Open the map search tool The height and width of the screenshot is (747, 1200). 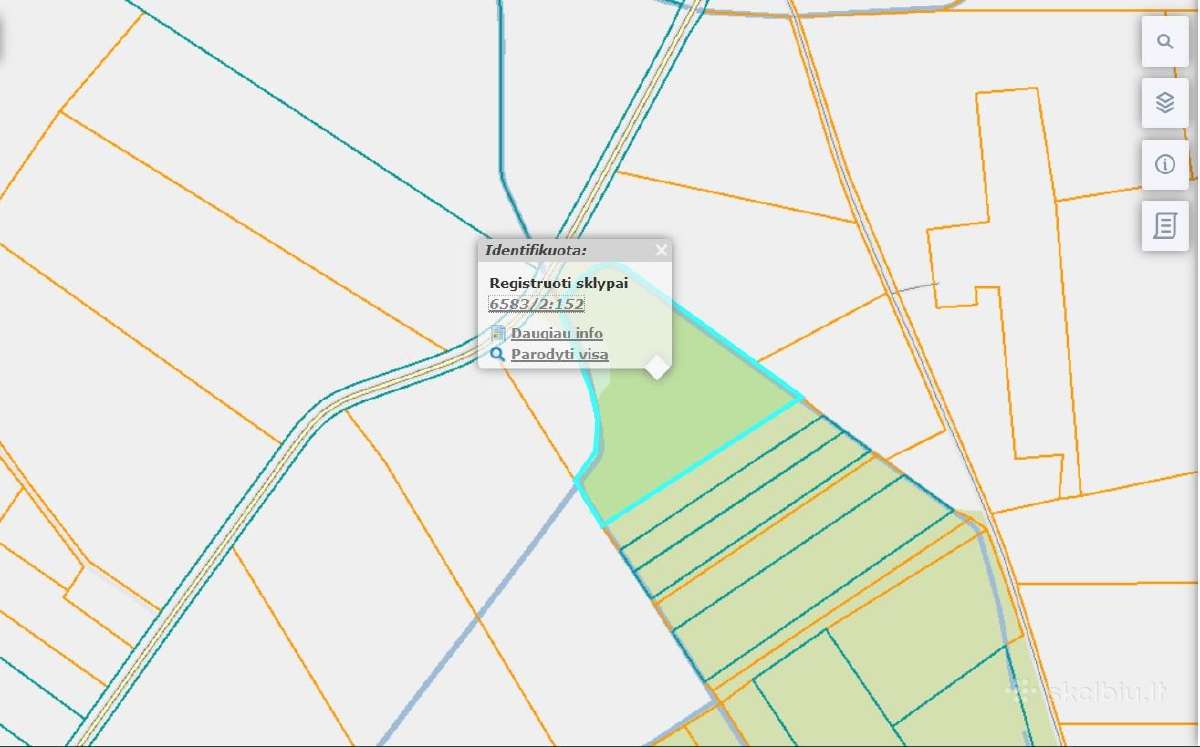1165,42
